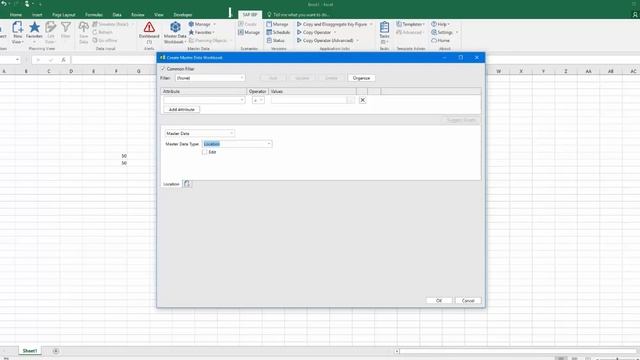Click the value help button beside Values field

tap(351, 100)
